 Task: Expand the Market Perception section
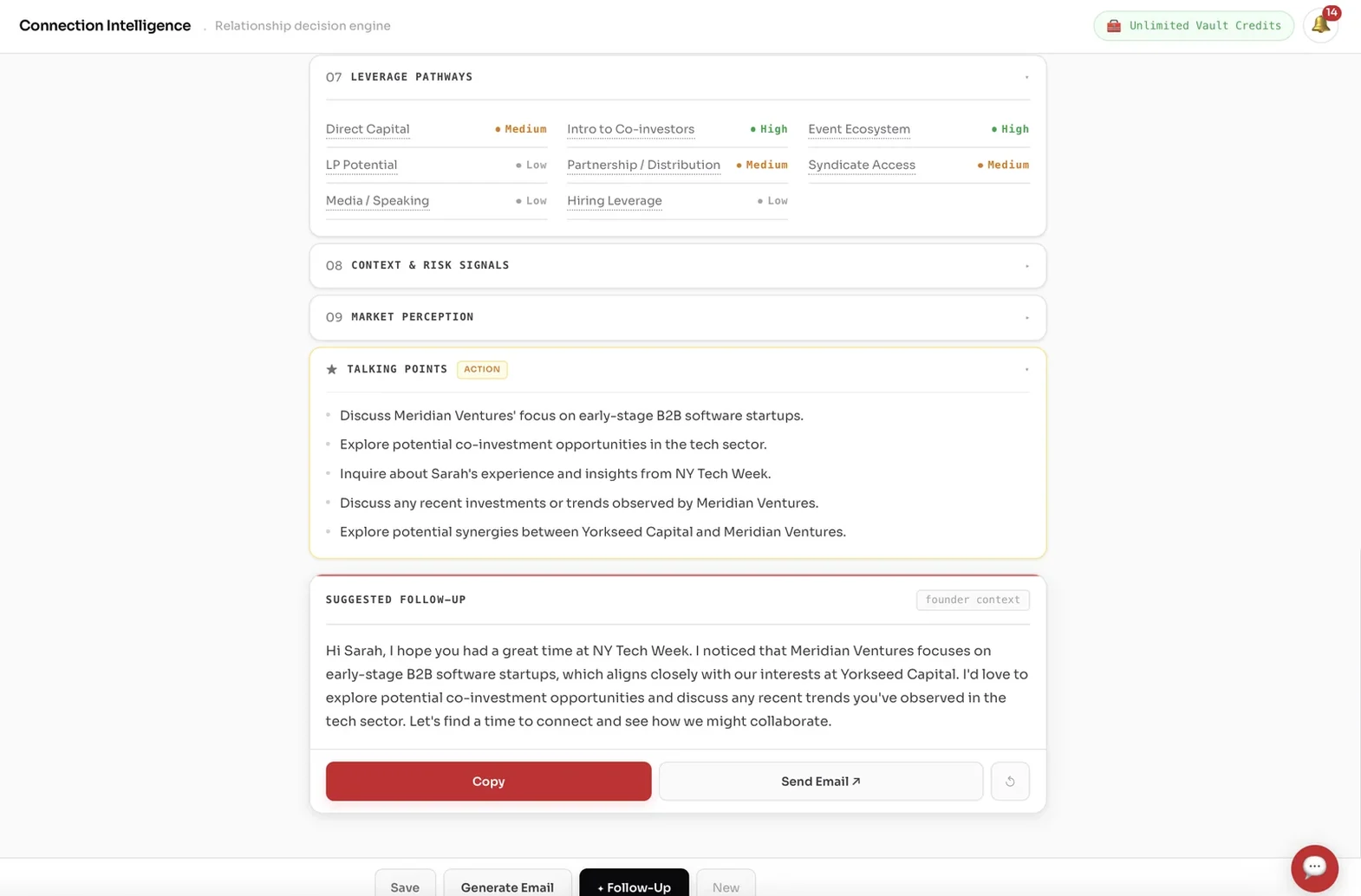[x=1026, y=317]
